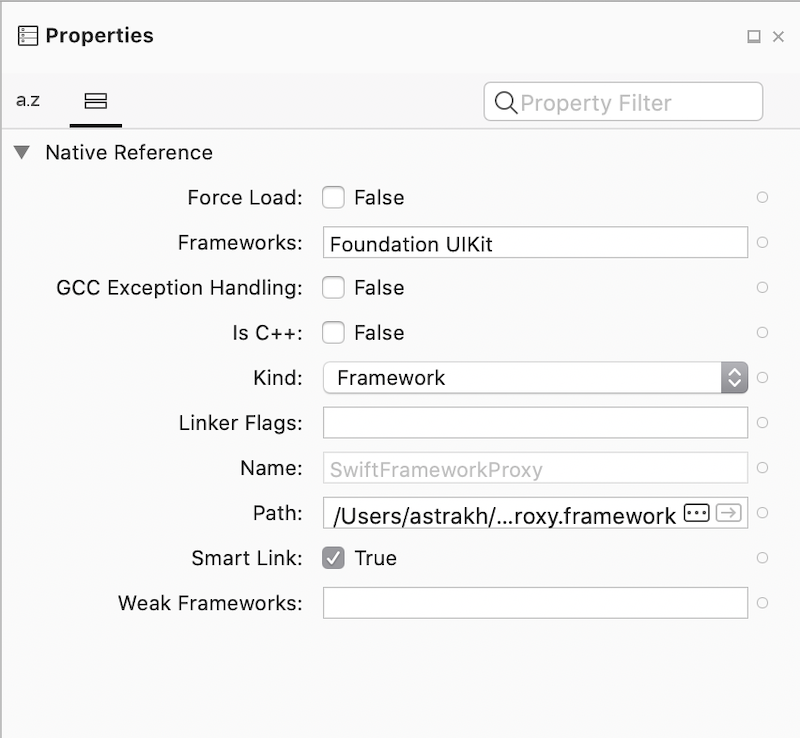Check the Is C++ option

pos(333,333)
